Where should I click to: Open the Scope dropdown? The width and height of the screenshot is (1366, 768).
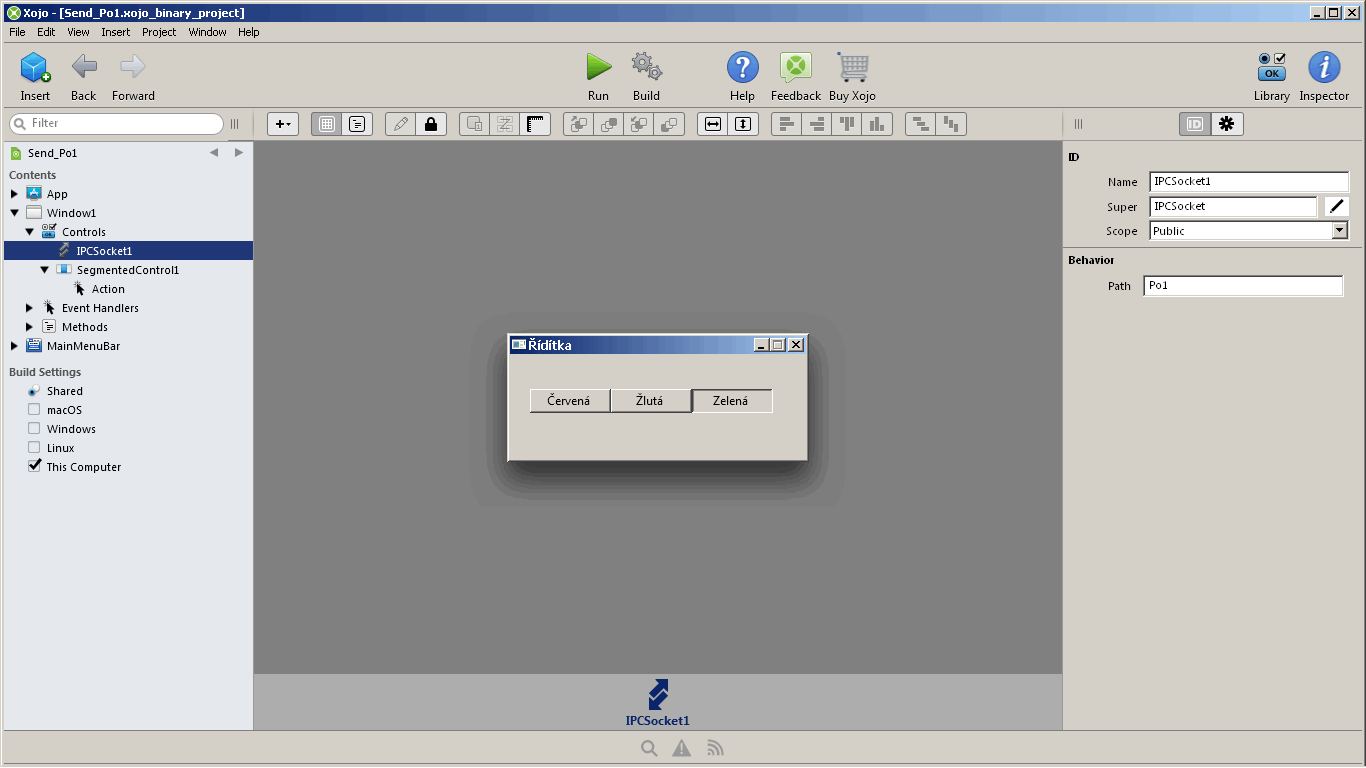[x=1339, y=231]
